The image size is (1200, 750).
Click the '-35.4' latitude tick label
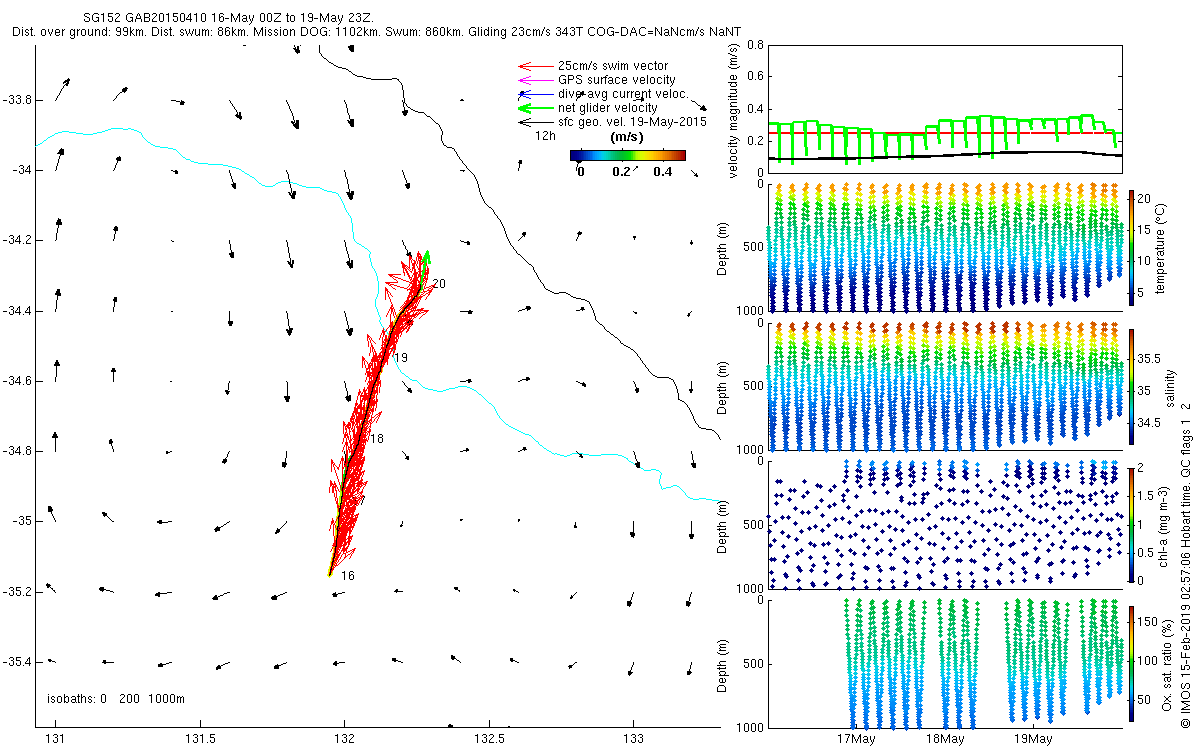16,661
